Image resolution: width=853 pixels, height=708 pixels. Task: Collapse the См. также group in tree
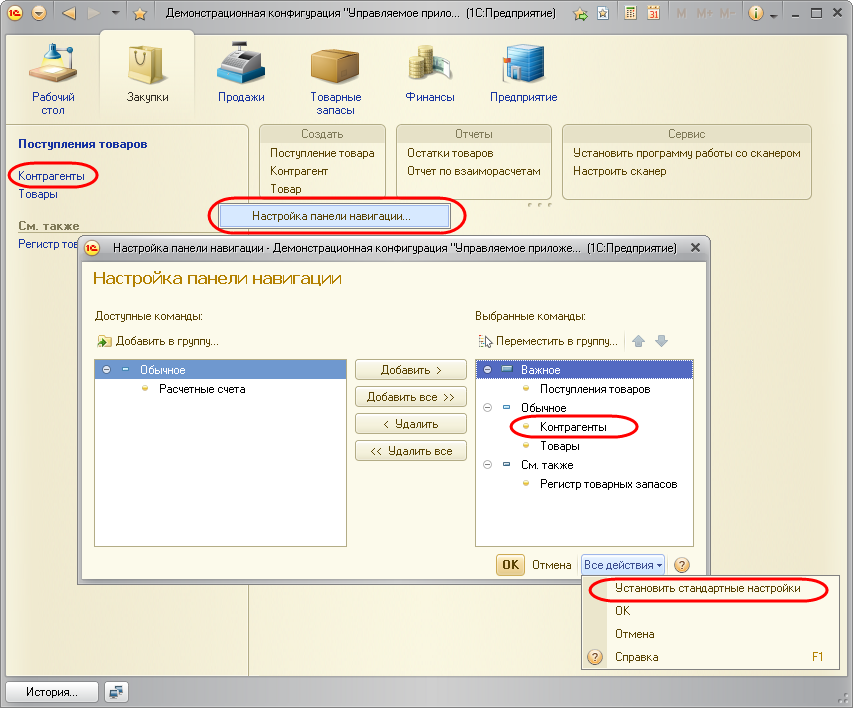pos(487,465)
